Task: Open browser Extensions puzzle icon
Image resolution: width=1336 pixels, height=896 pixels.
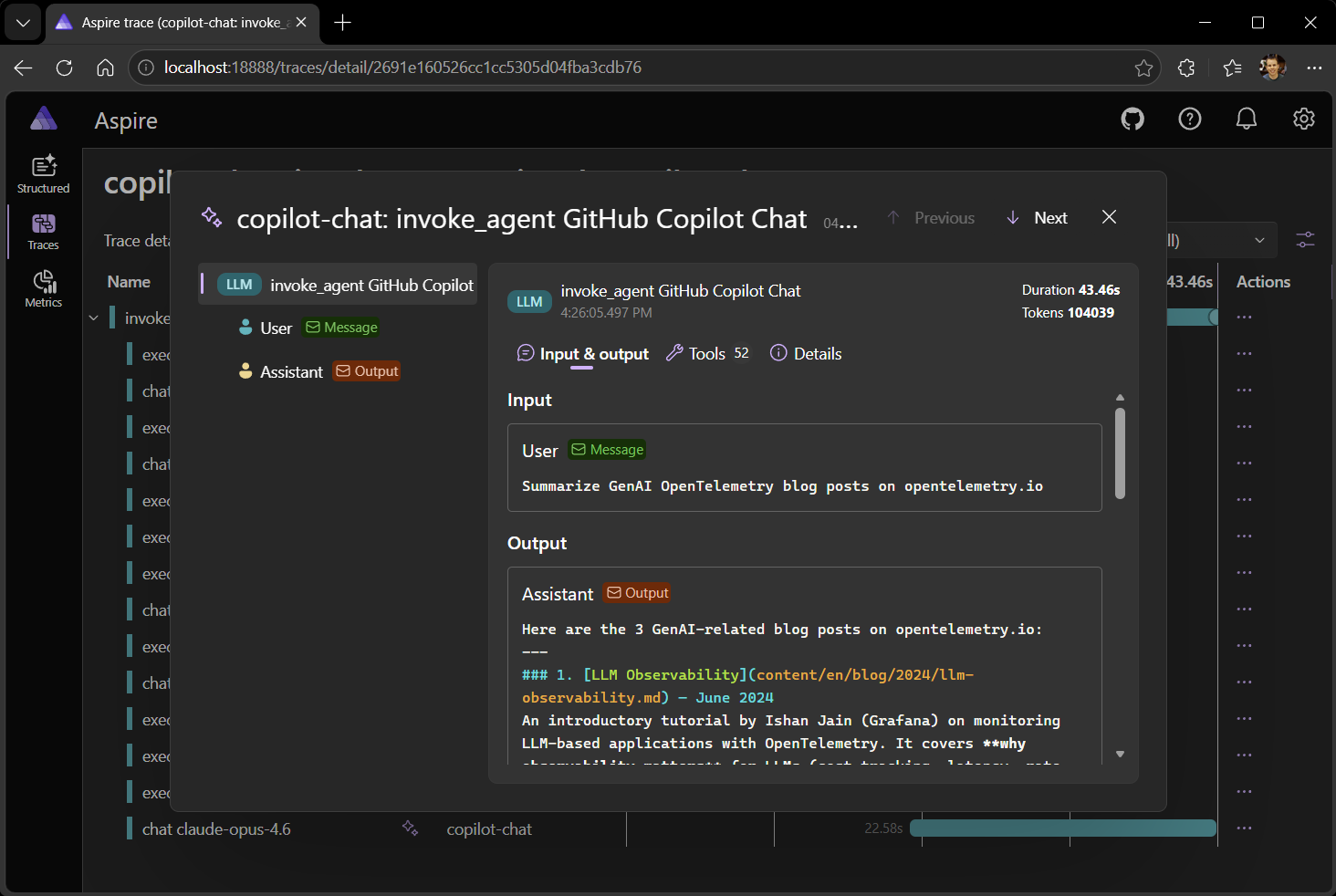Action: click(x=1186, y=68)
